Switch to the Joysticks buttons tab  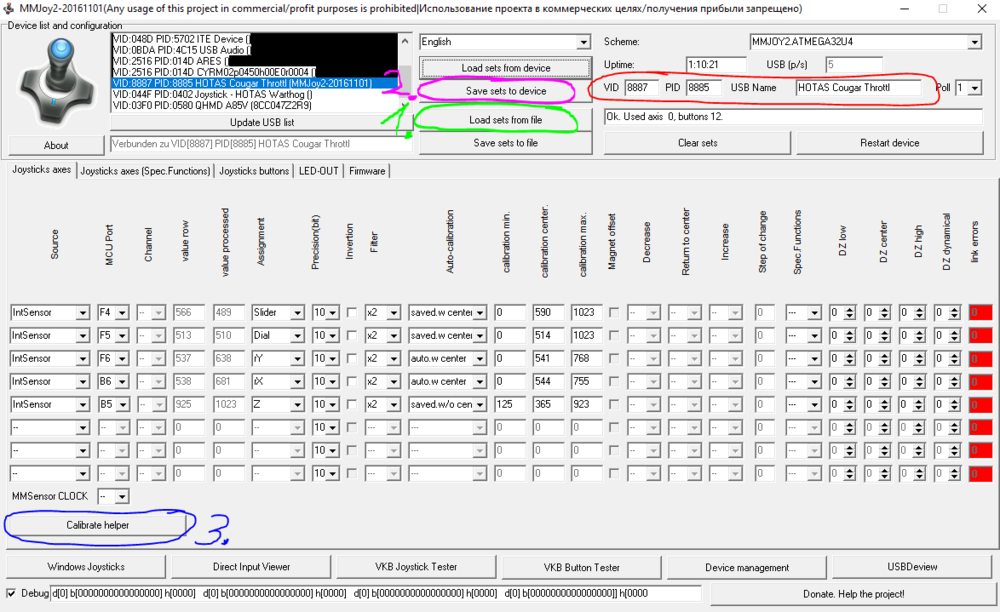254,171
